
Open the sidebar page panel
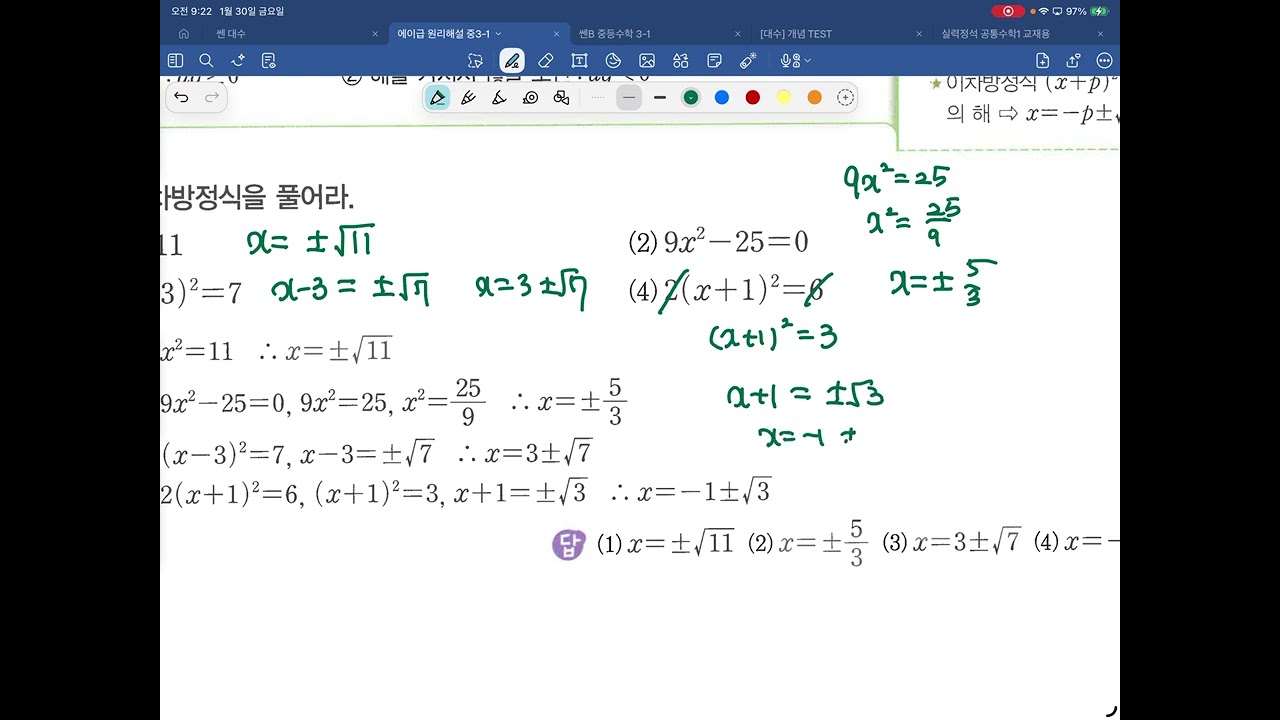(x=175, y=61)
